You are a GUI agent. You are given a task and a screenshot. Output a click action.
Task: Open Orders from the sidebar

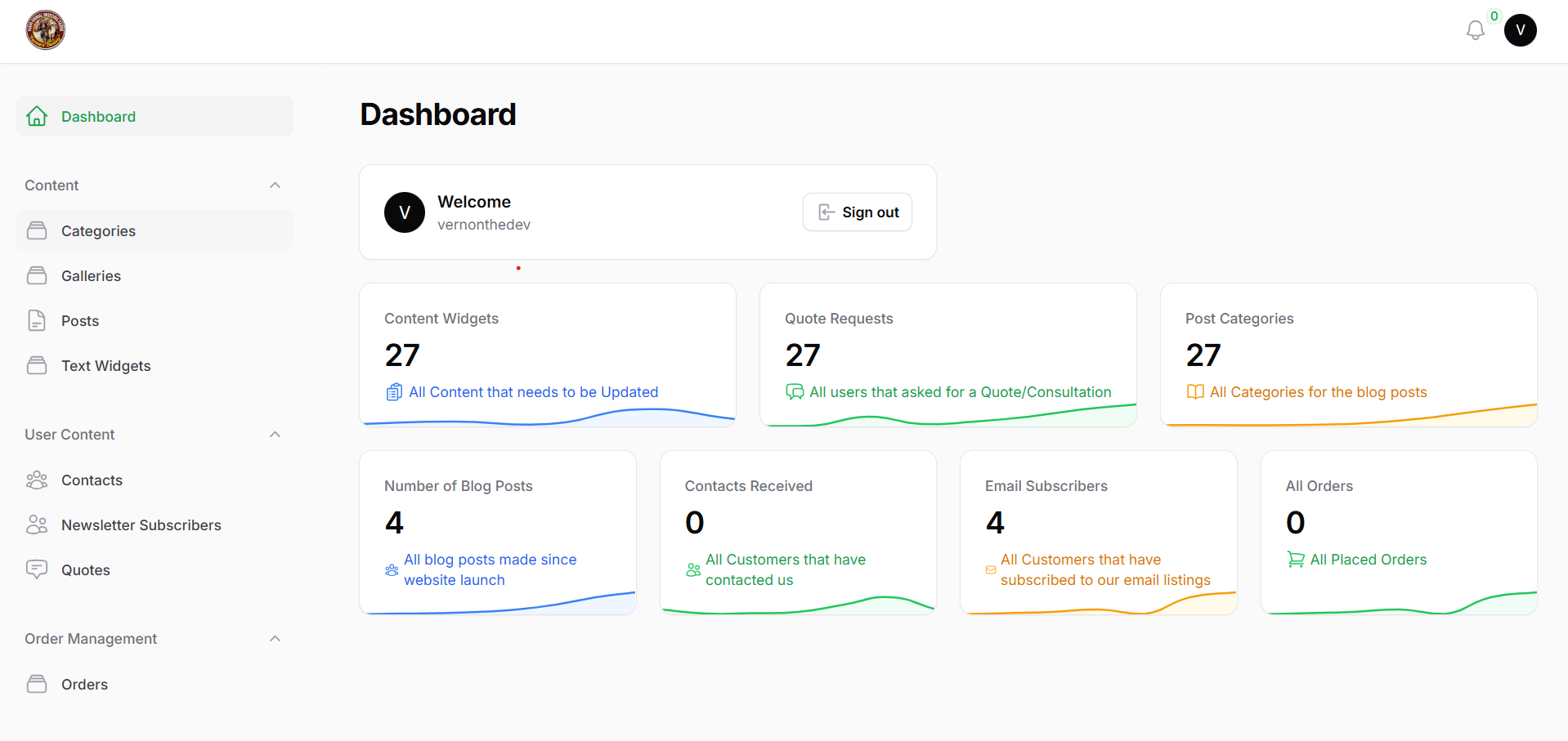click(155, 684)
